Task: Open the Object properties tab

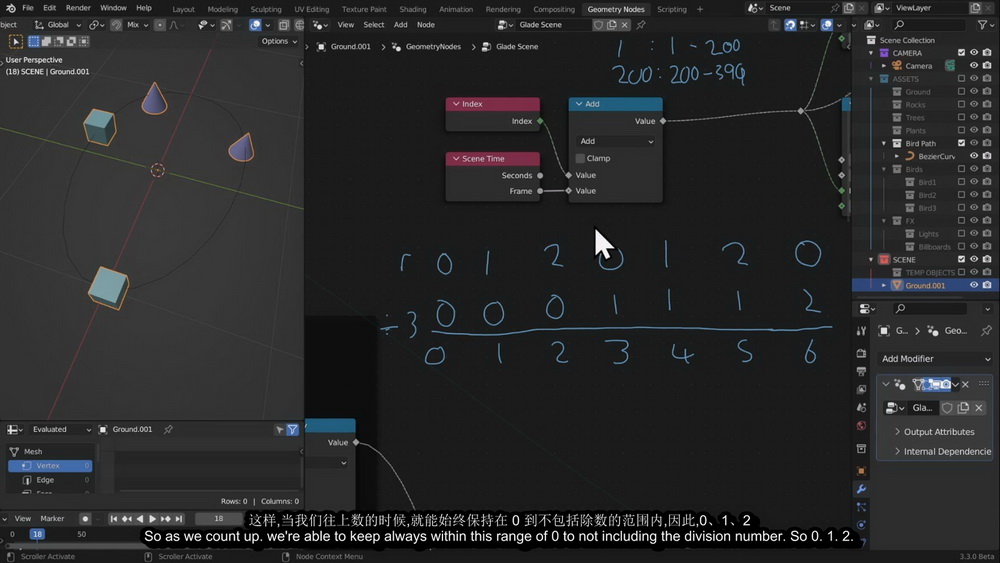Action: (x=861, y=471)
